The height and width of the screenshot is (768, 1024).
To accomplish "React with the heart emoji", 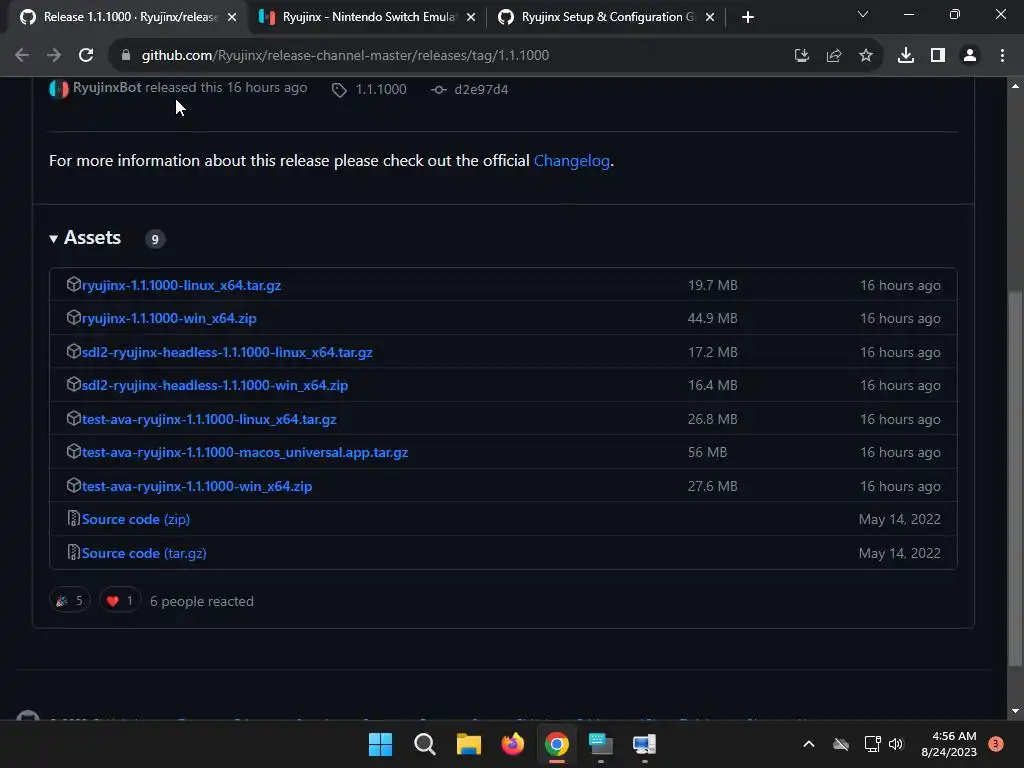I will tap(120, 601).
